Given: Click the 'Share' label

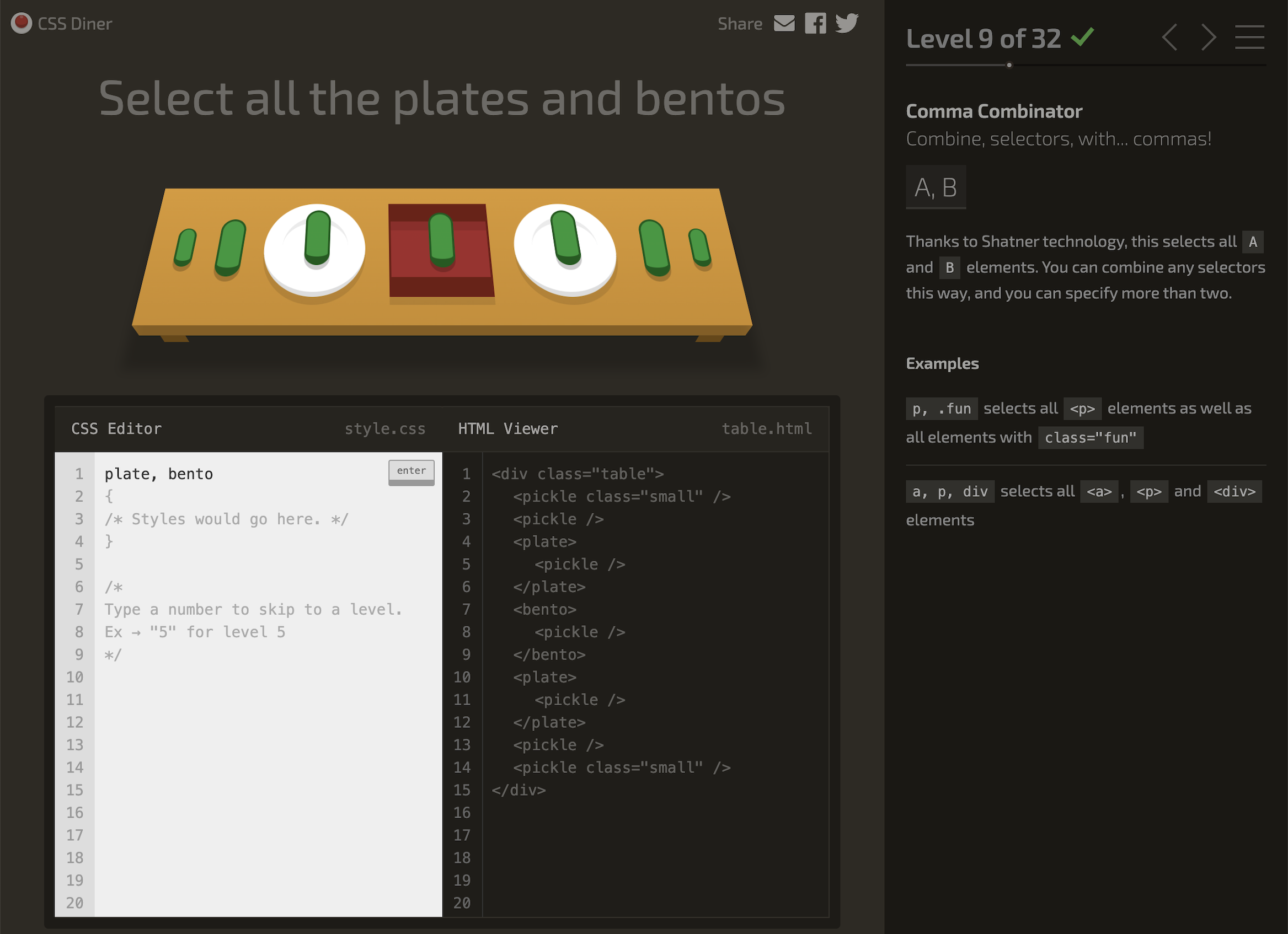Looking at the screenshot, I should point(740,24).
